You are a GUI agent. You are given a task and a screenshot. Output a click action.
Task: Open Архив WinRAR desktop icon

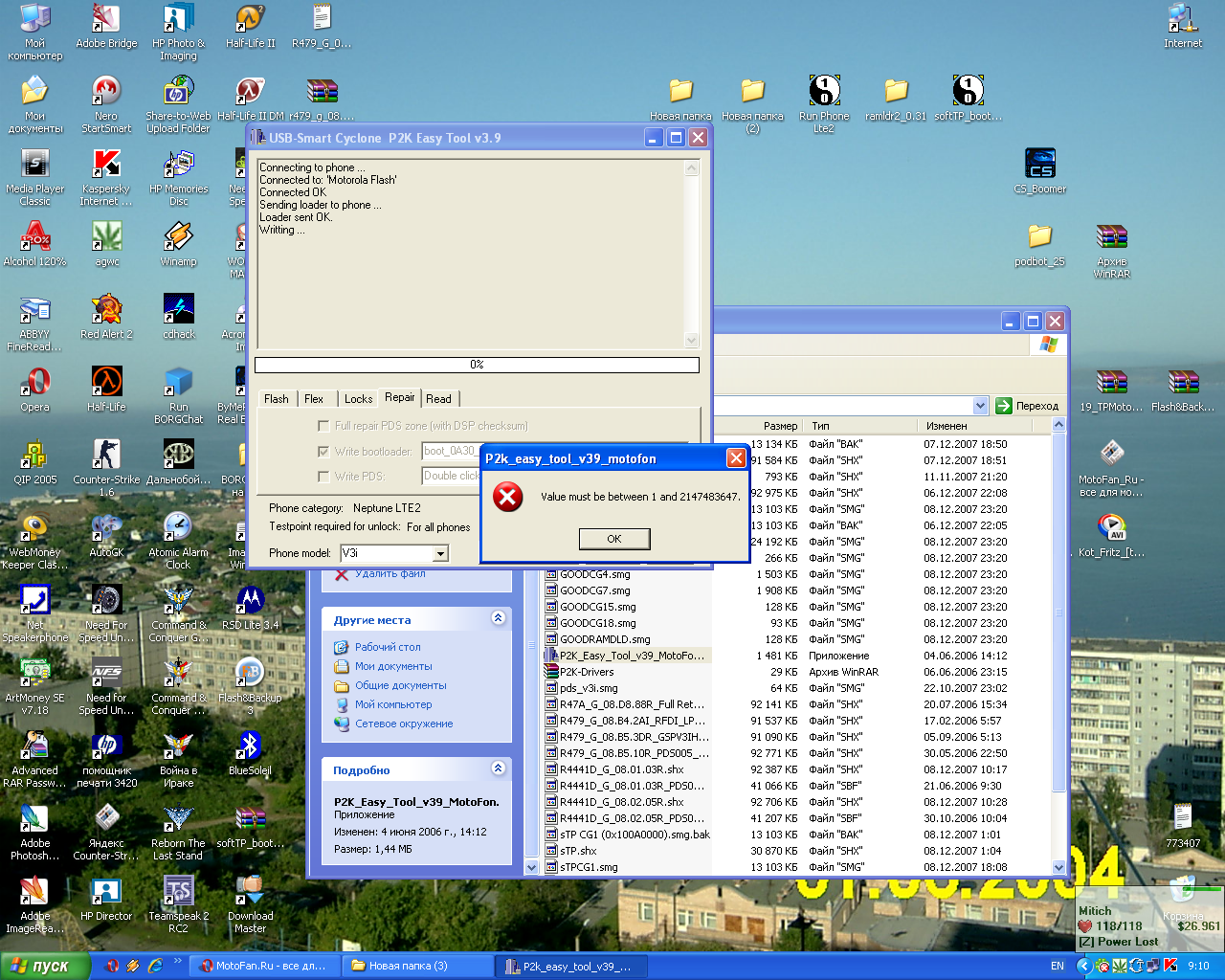pos(1111,250)
